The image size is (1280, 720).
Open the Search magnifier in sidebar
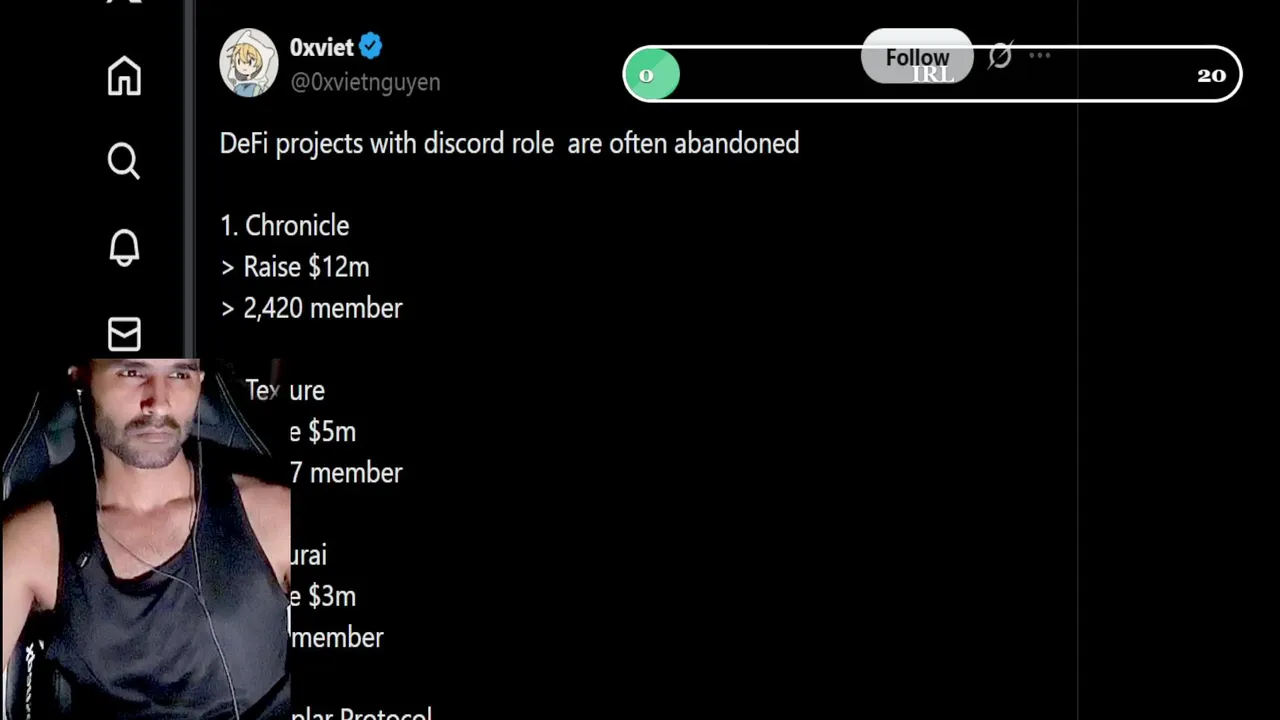[x=124, y=160]
